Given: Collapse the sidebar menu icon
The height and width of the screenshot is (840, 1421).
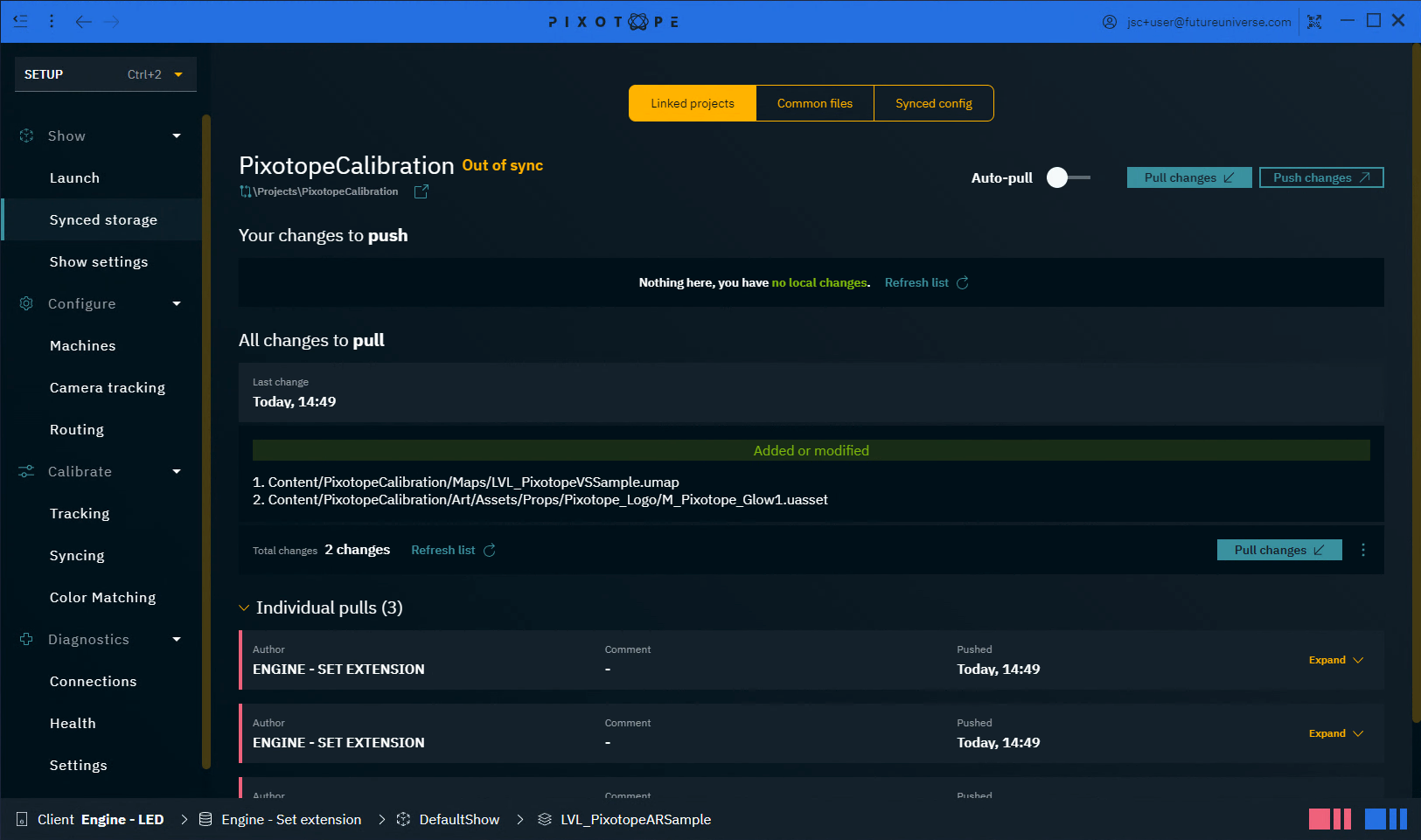Looking at the screenshot, I should (x=20, y=21).
